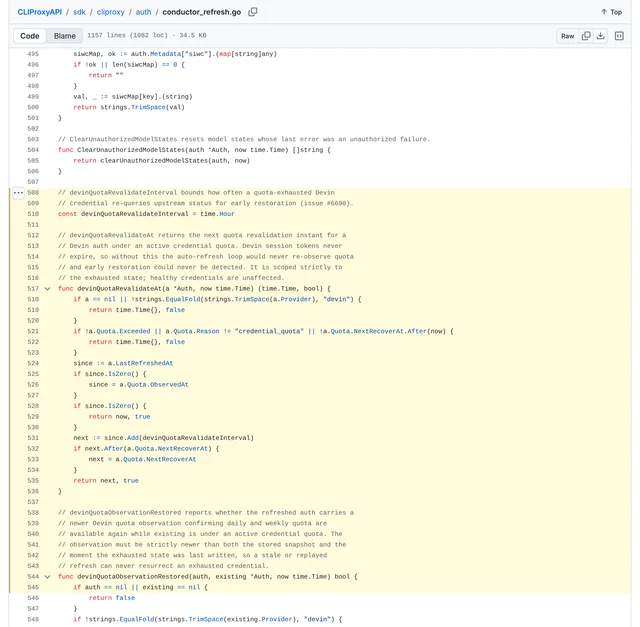
Task: Switch to the Code tab
Action: (x=30, y=36)
